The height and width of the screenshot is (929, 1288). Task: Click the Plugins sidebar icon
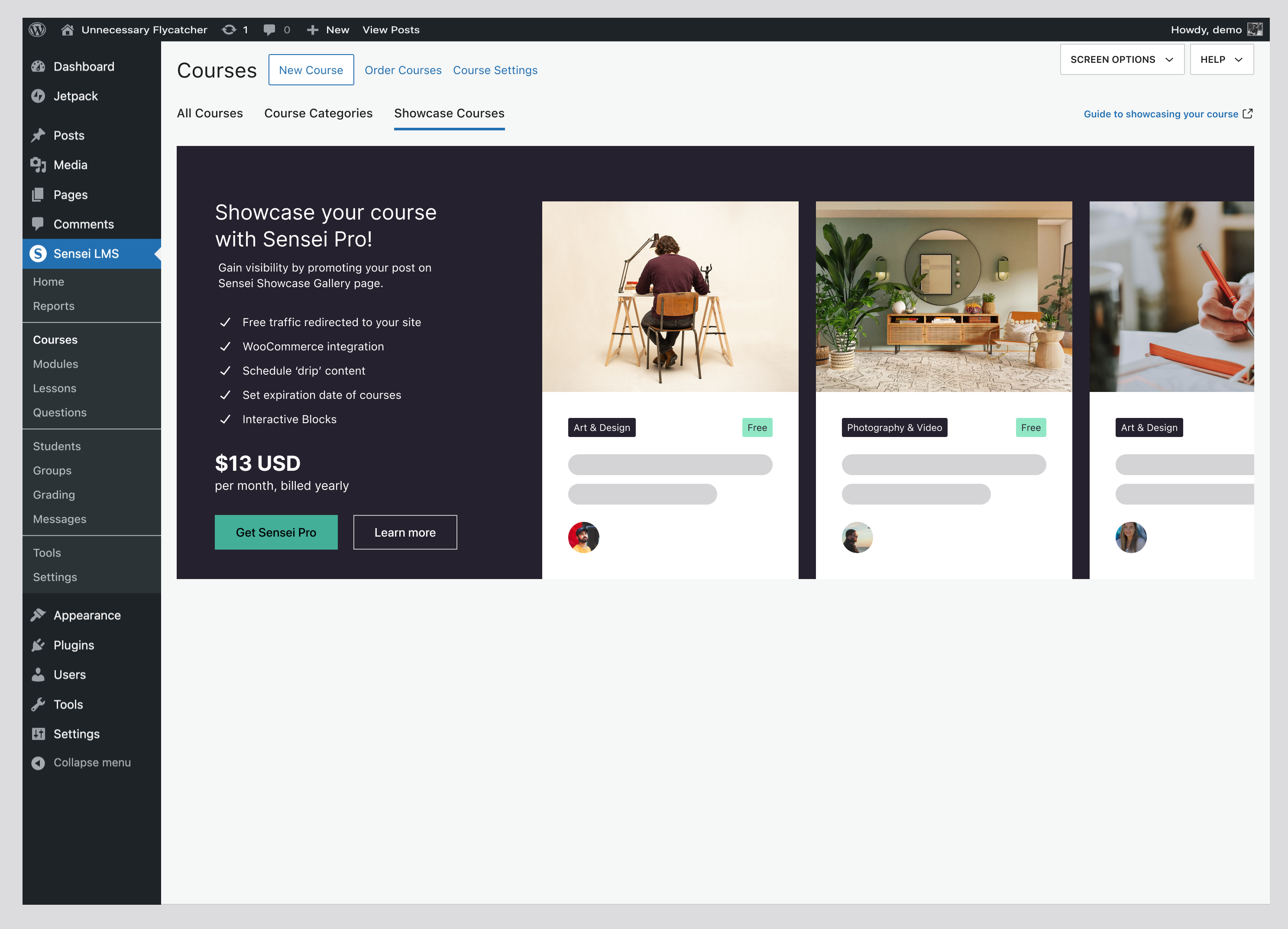(38, 645)
